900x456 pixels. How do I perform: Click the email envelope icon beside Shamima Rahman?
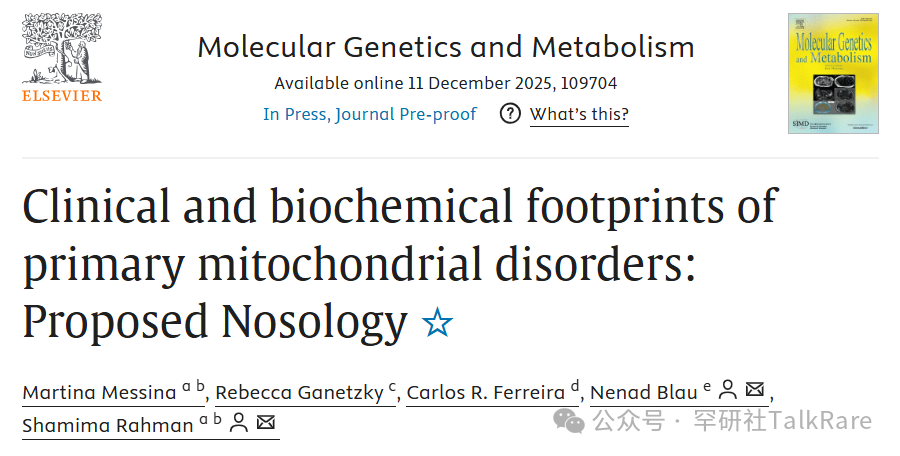[265, 423]
